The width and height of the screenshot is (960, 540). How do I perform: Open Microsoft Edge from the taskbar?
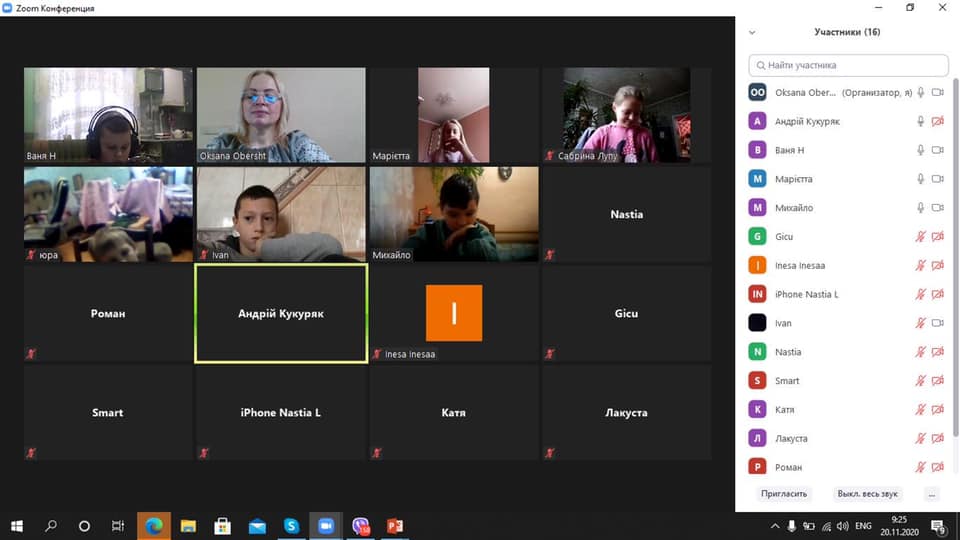(x=154, y=525)
